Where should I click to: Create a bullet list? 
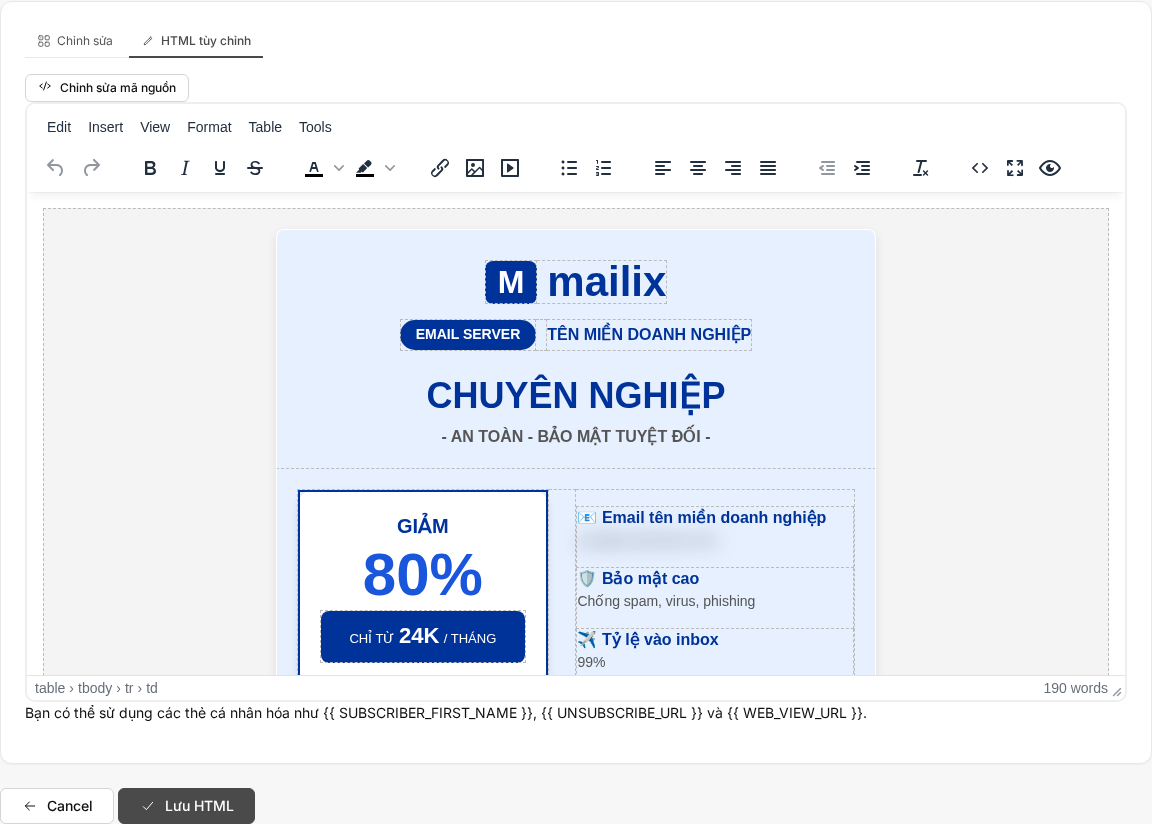(569, 168)
